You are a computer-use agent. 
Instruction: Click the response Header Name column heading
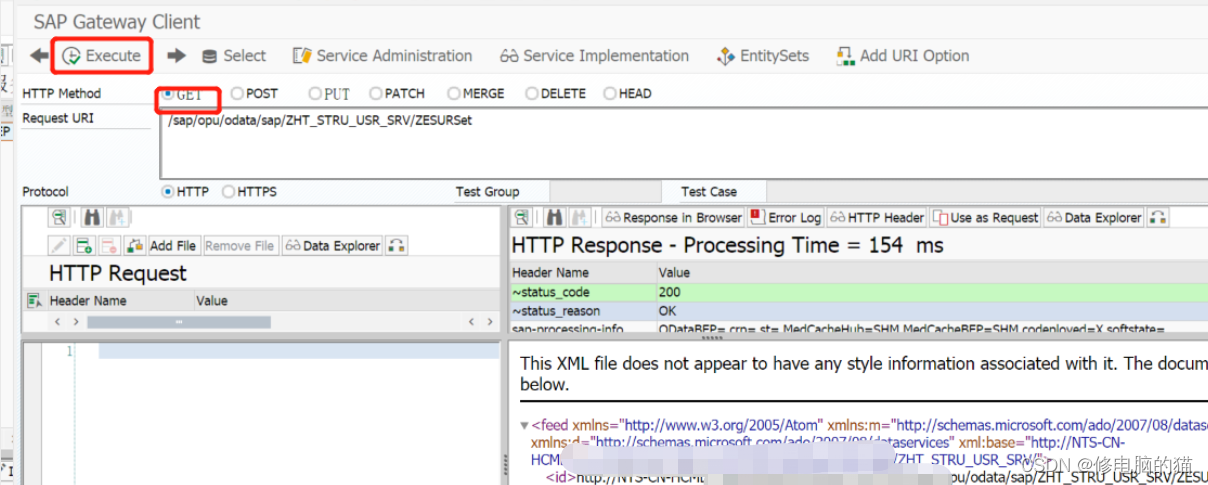tap(550, 273)
